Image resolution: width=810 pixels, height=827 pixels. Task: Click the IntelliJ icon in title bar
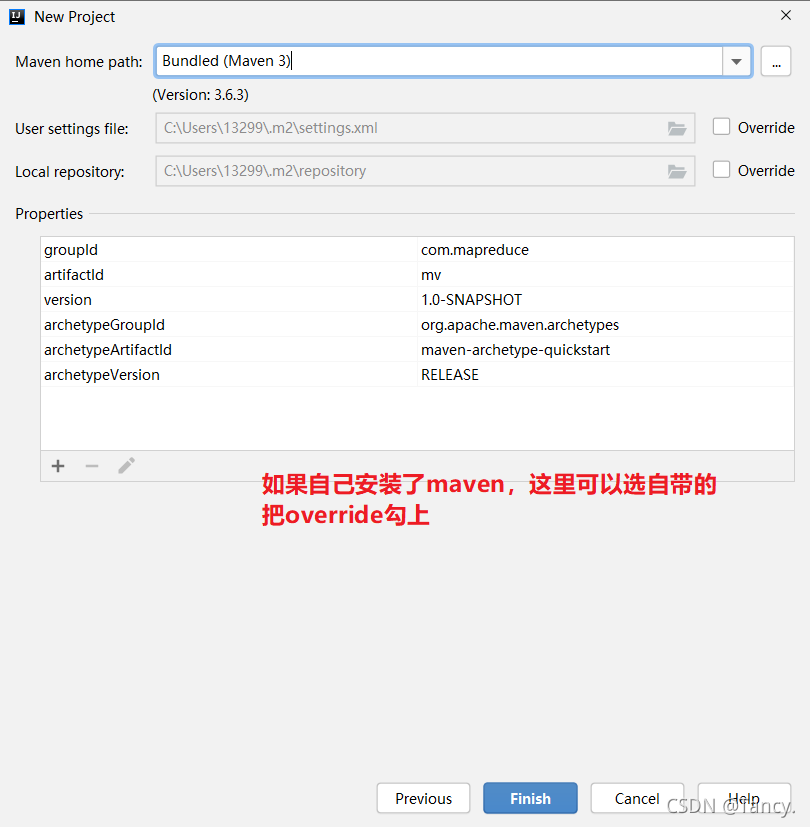17,17
